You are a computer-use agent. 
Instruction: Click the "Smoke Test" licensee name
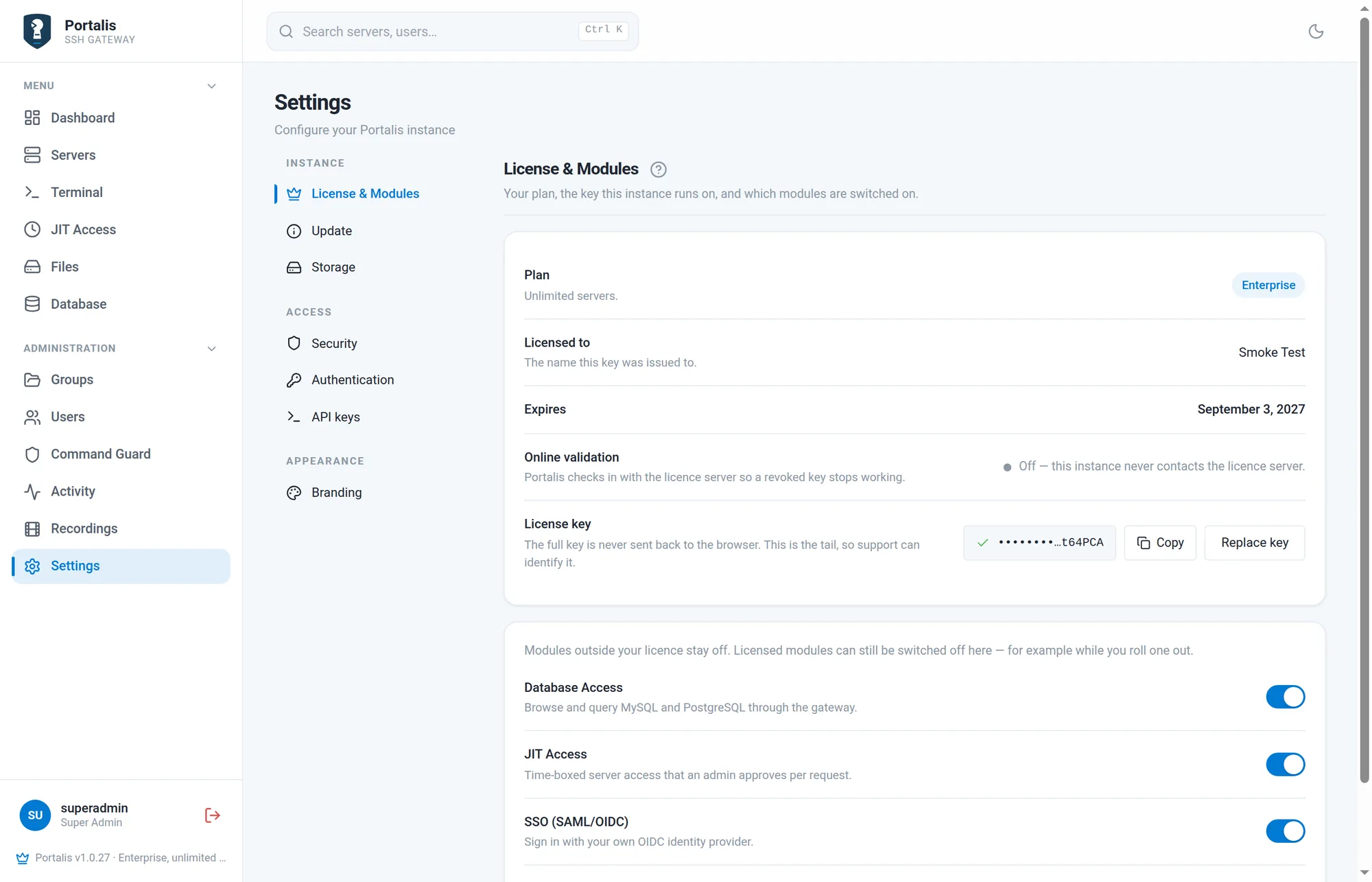point(1272,353)
